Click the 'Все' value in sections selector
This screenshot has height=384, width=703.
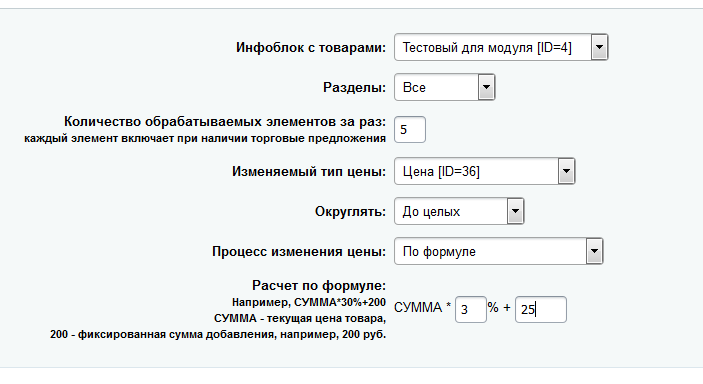point(414,87)
